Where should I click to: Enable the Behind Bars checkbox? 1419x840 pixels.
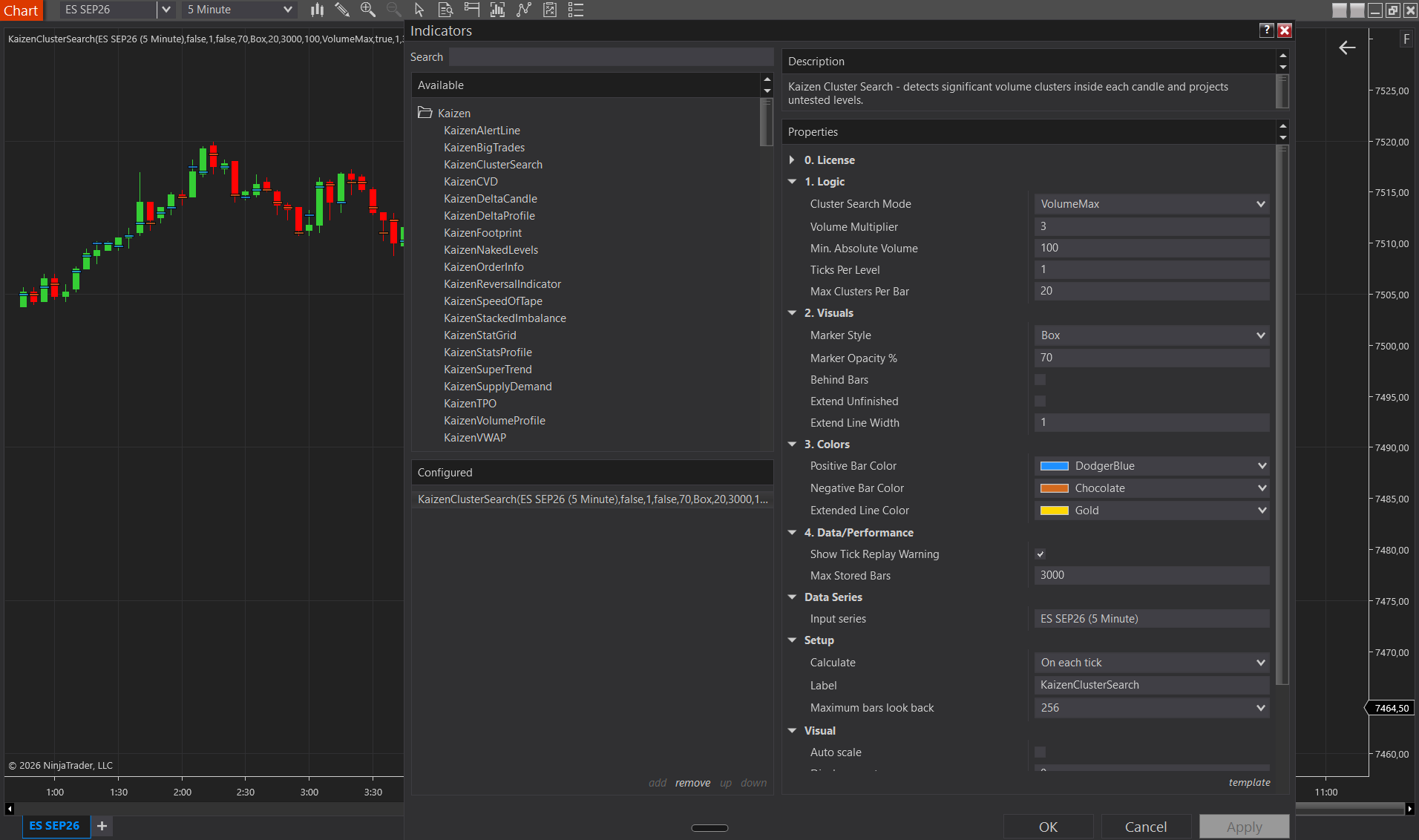1041,380
